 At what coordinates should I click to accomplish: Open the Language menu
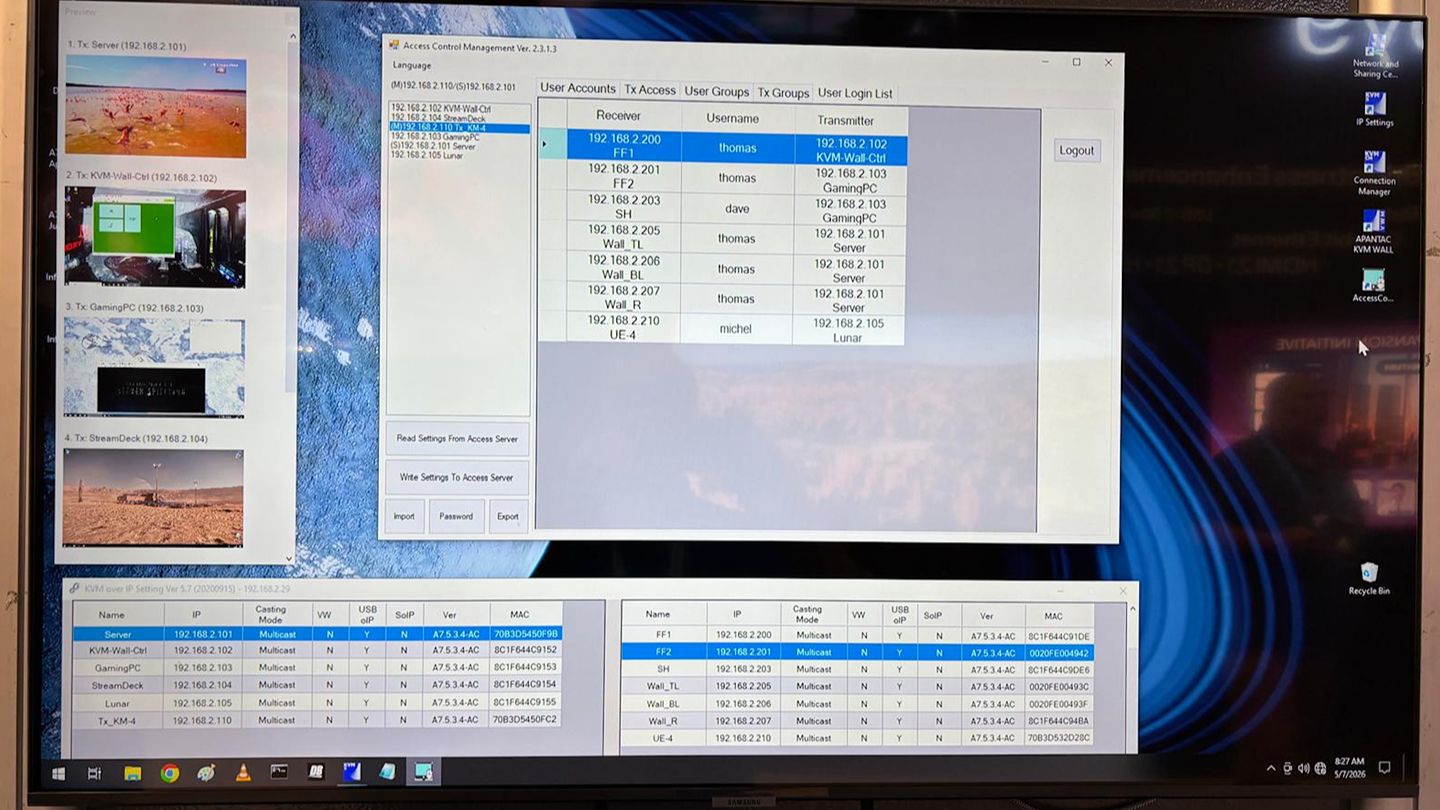(412, 65)
